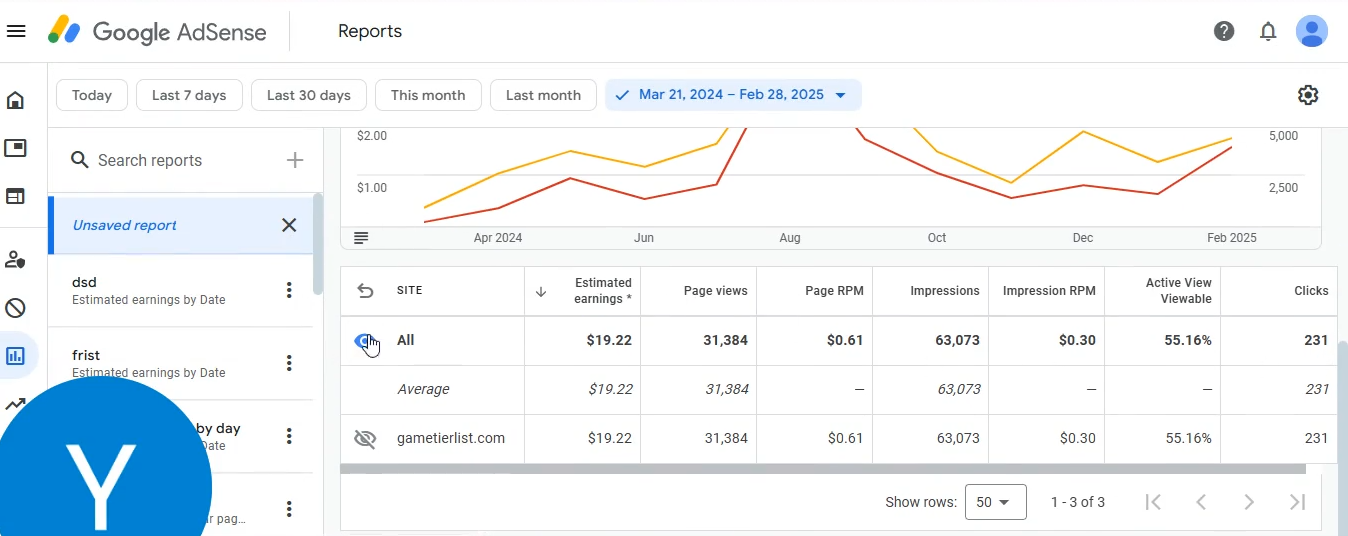Show gametierlist.com row in chart

(x=365, y=439)
